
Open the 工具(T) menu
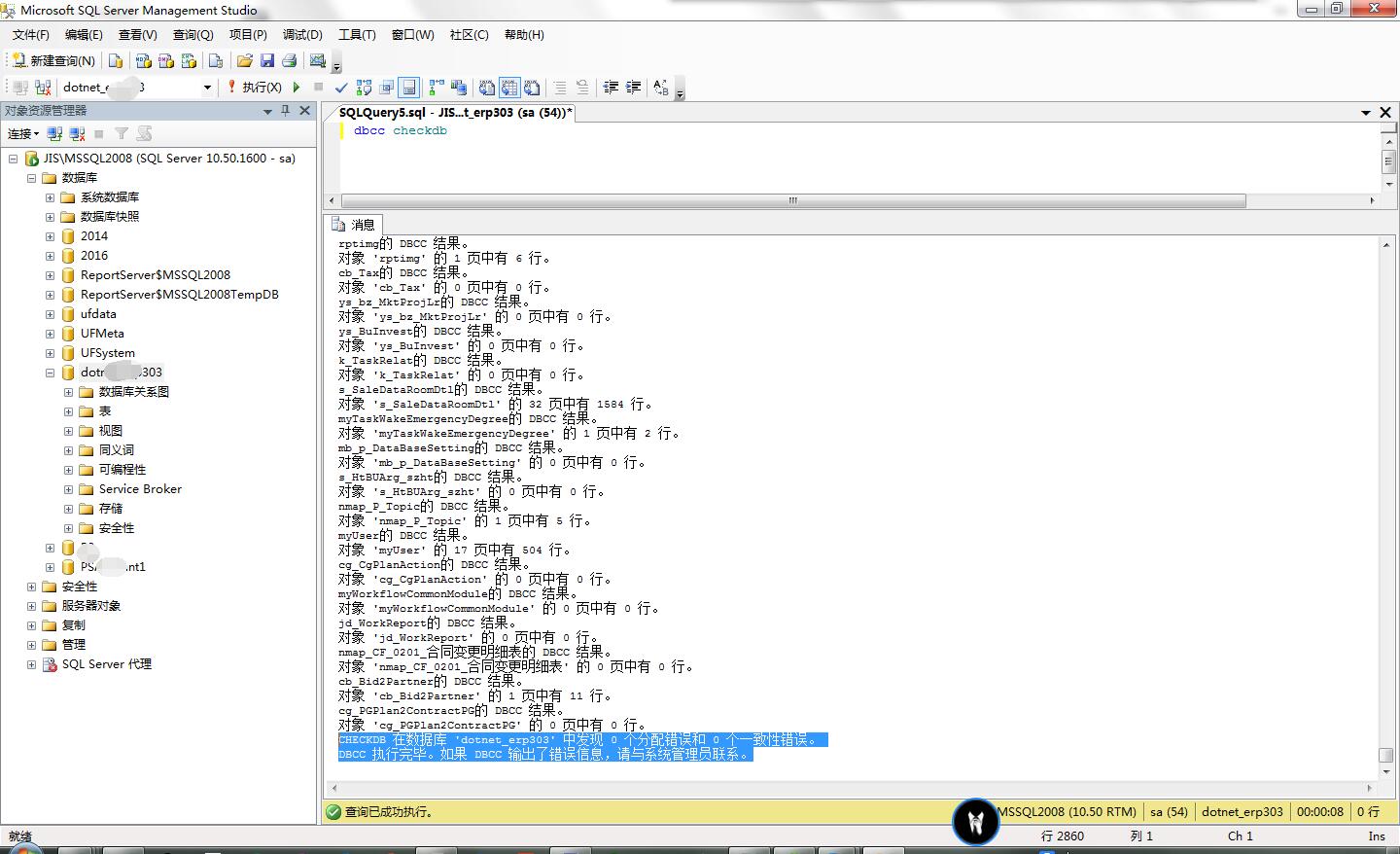point(357,34)
